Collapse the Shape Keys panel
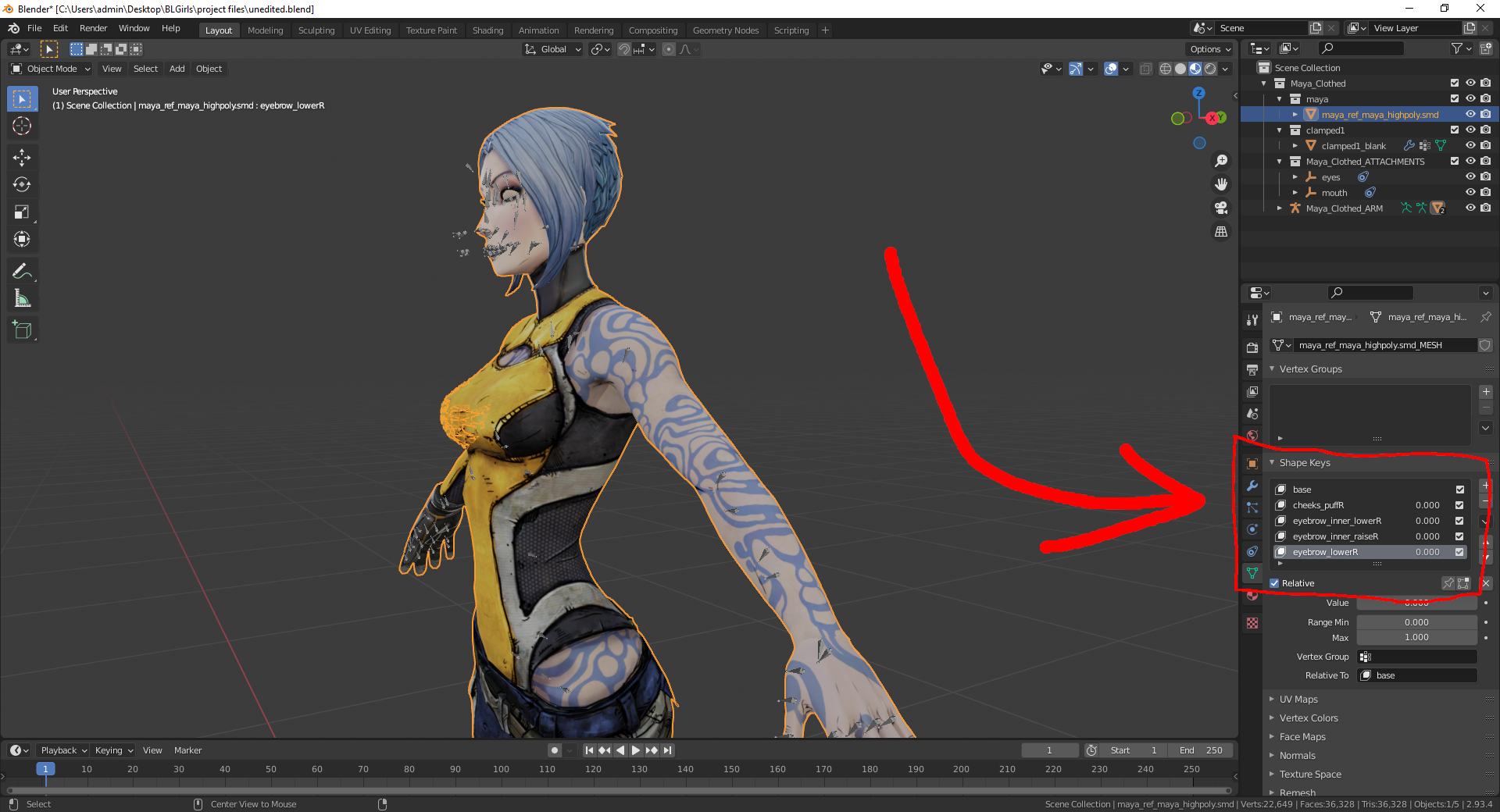This screenshot has height=812, width=1500. (1304, 463)
